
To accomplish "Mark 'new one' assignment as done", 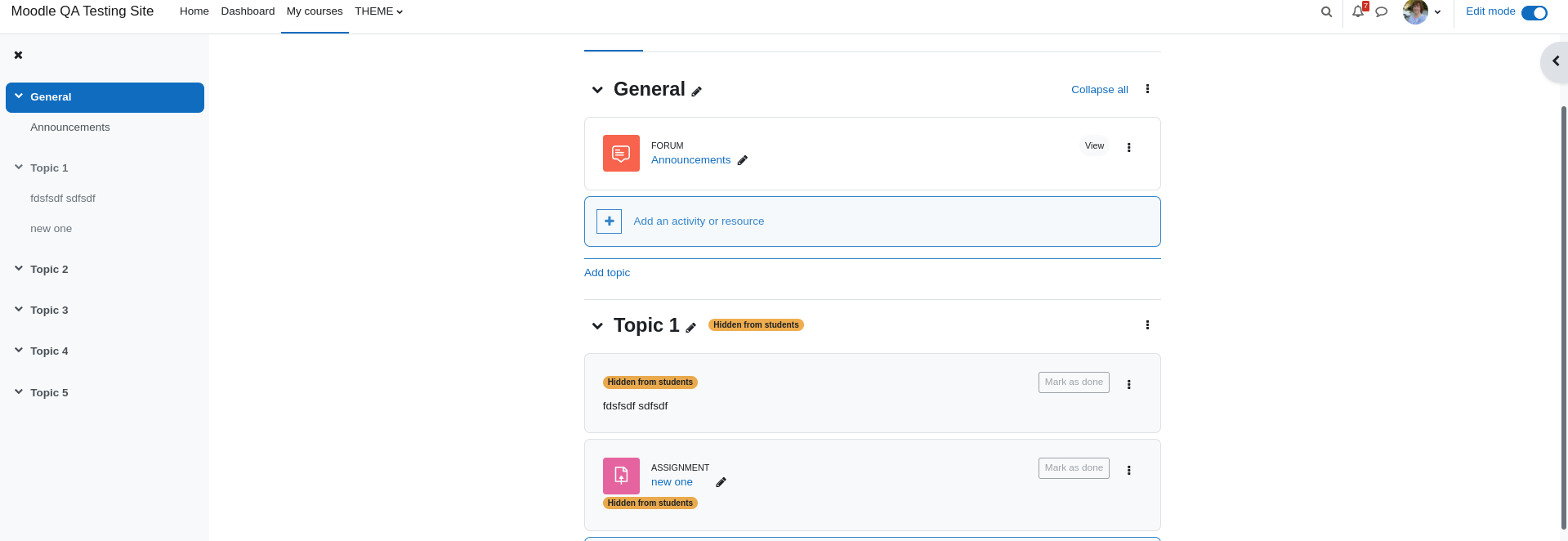I will 1074,468.
